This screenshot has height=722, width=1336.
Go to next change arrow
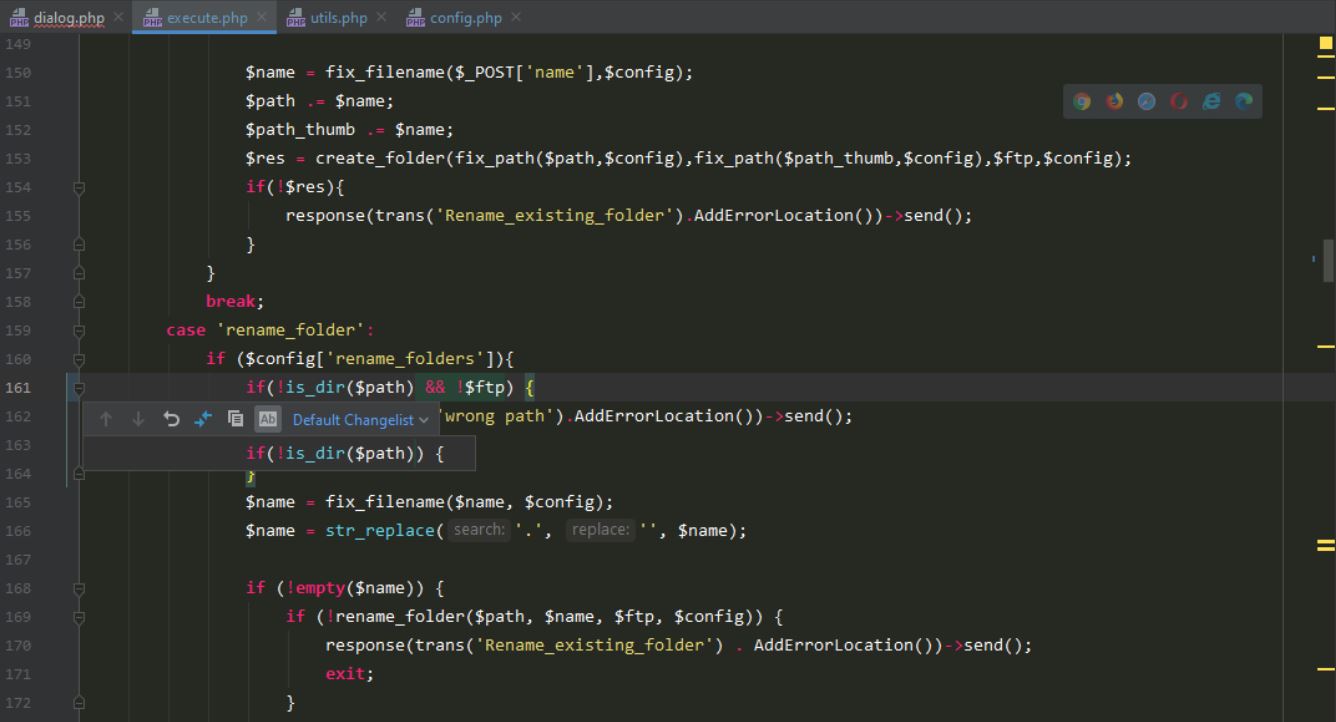click(x=138, y=420)
